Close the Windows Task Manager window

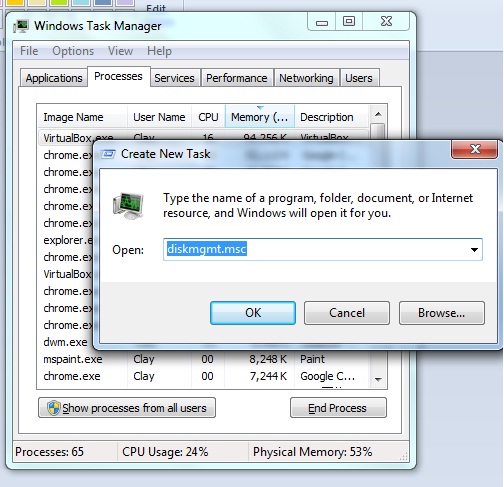[386, 22]
